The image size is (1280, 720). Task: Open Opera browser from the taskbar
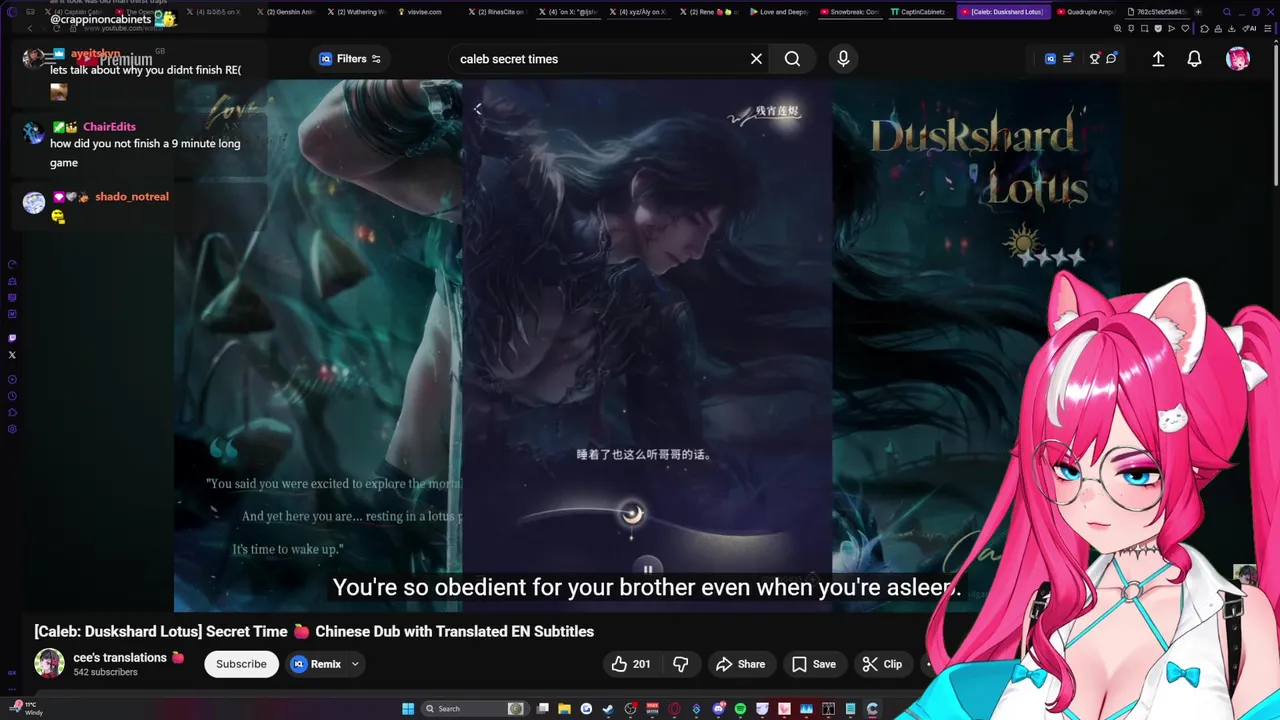[x=674, y=709]
